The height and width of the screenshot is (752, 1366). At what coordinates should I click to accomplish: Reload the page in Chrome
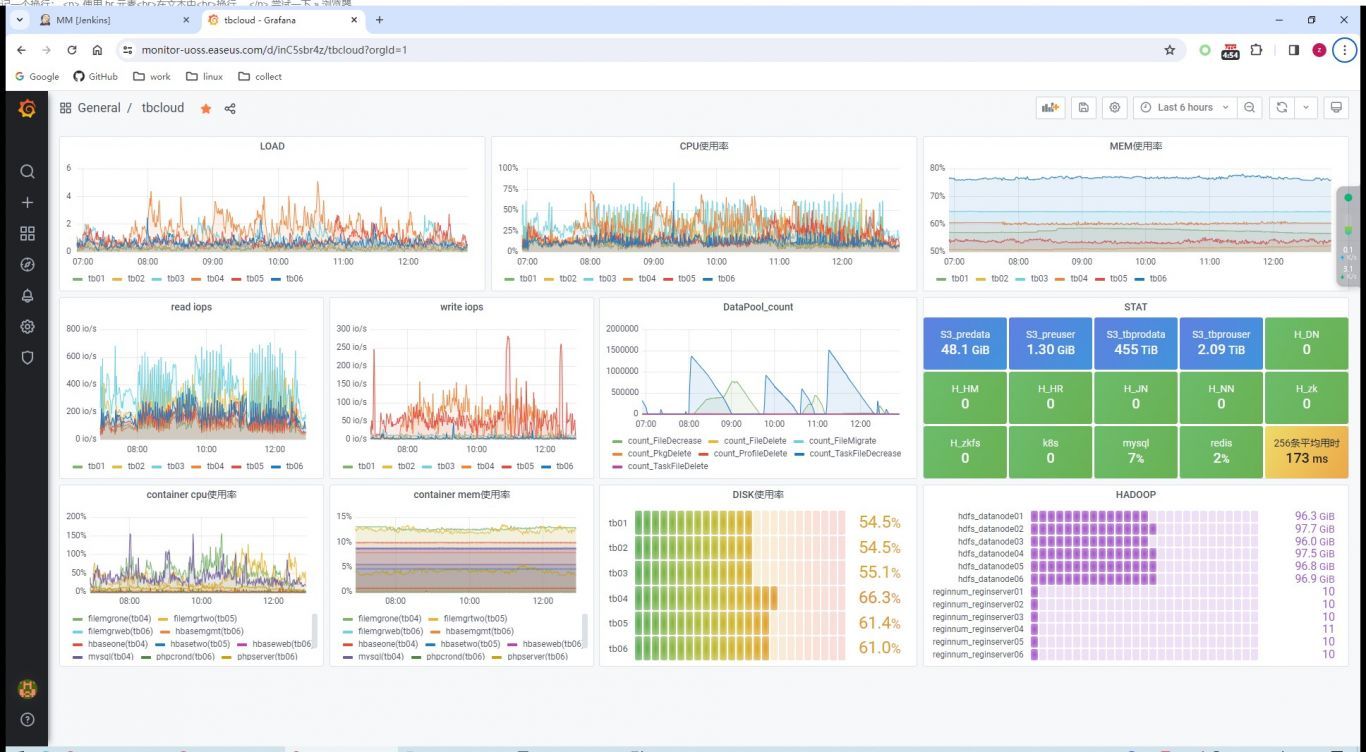tap(72, 50)
